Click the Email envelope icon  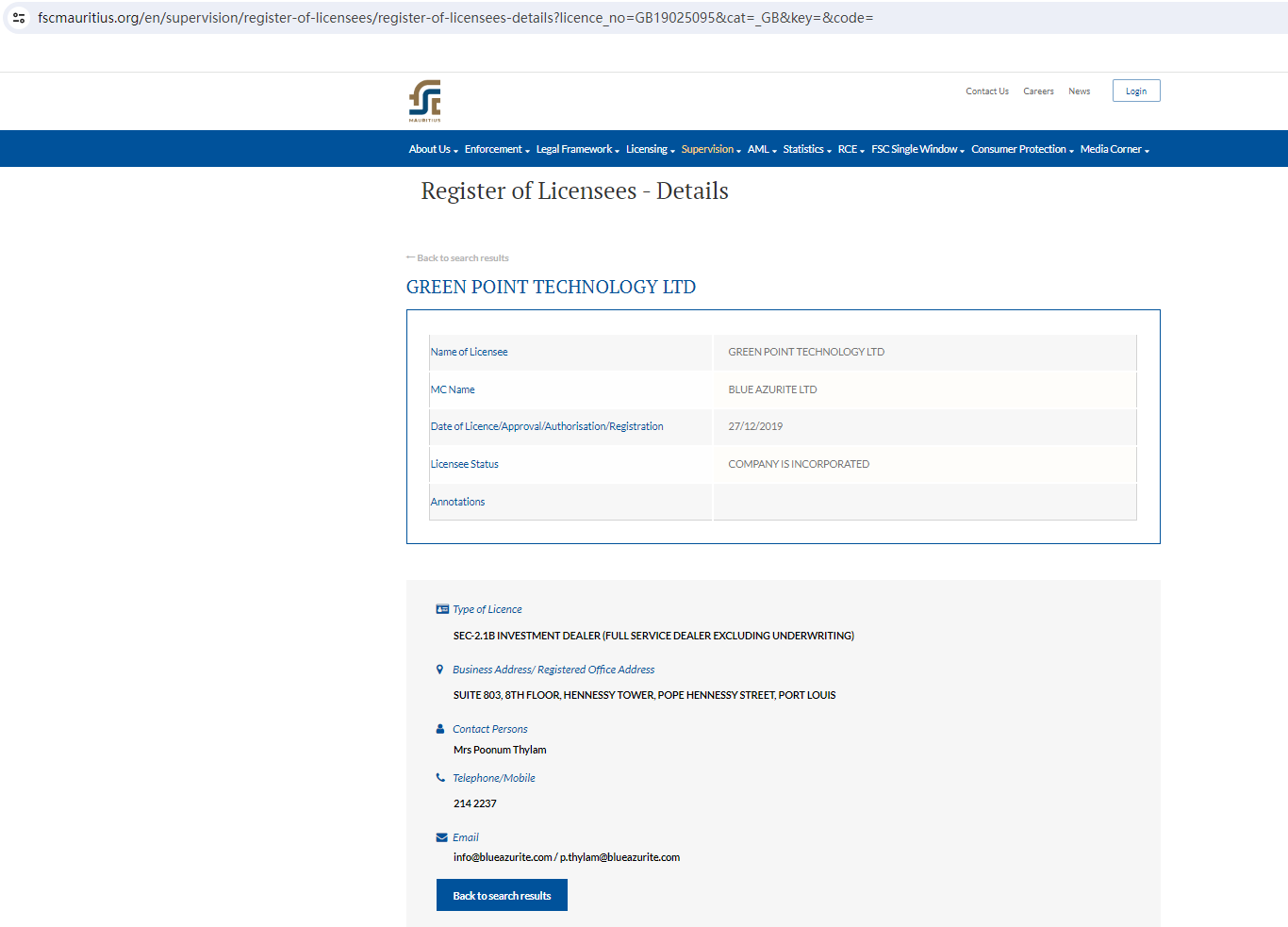(442, 837)
